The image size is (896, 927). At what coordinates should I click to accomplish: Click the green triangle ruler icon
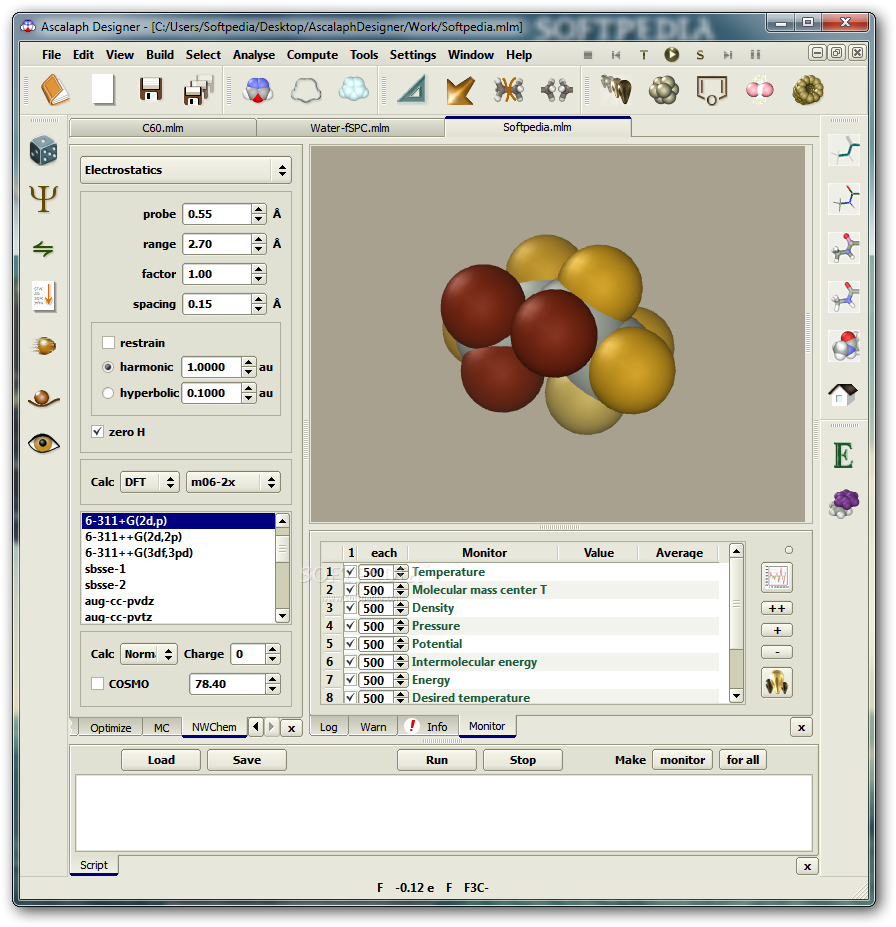pos(413,90)
